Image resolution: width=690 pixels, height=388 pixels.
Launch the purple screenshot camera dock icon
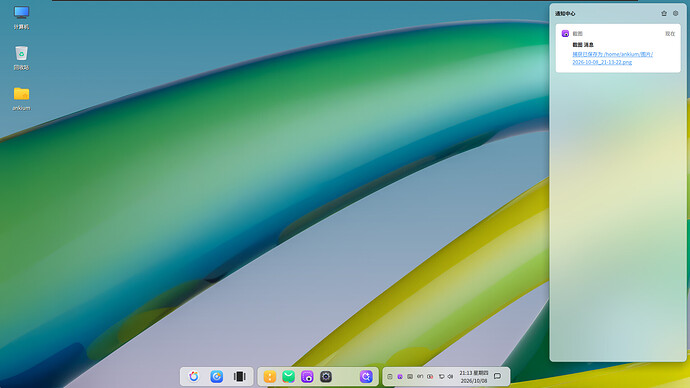pos(307,376)
